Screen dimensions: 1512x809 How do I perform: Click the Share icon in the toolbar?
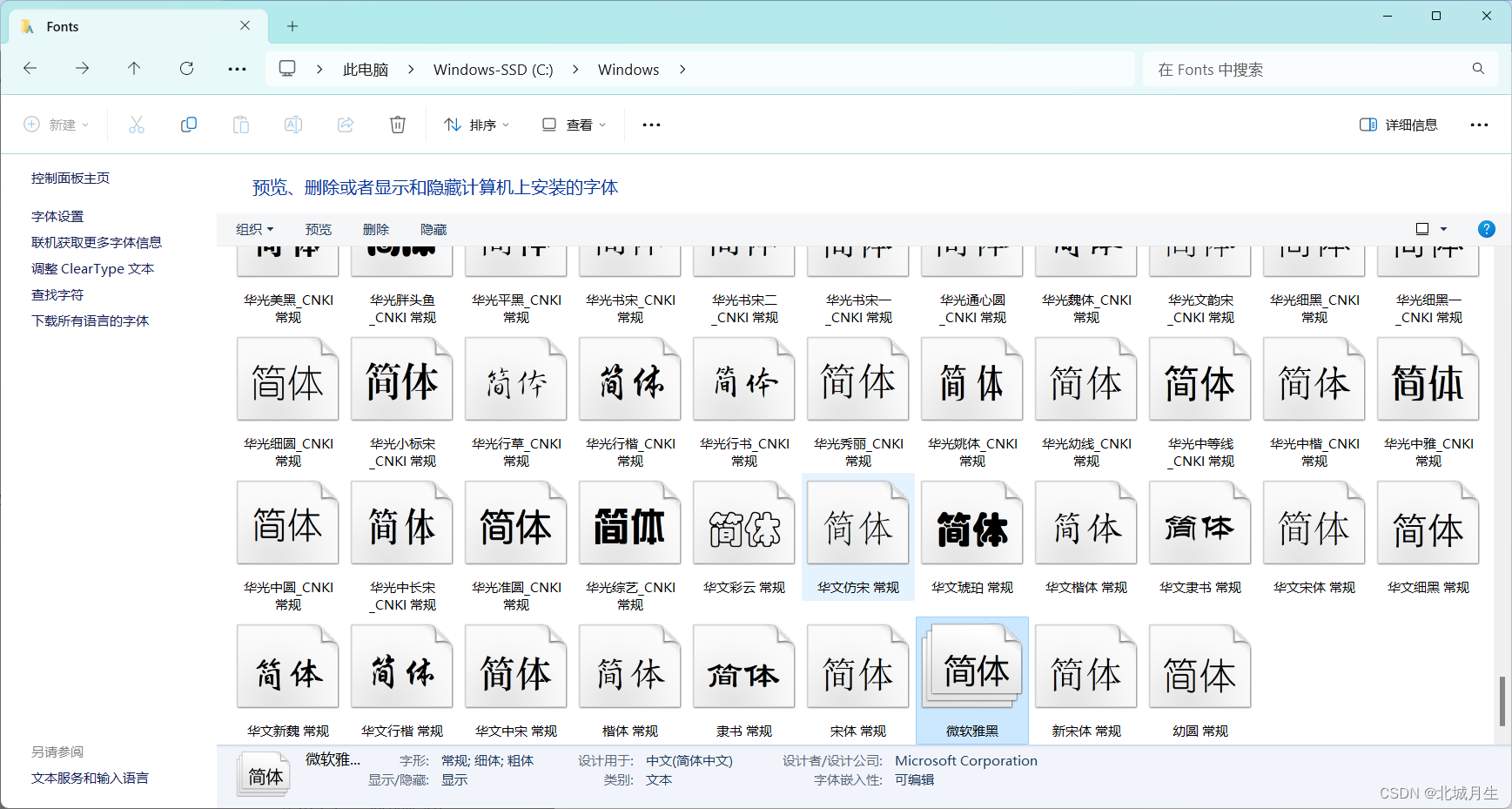(346, 125)
